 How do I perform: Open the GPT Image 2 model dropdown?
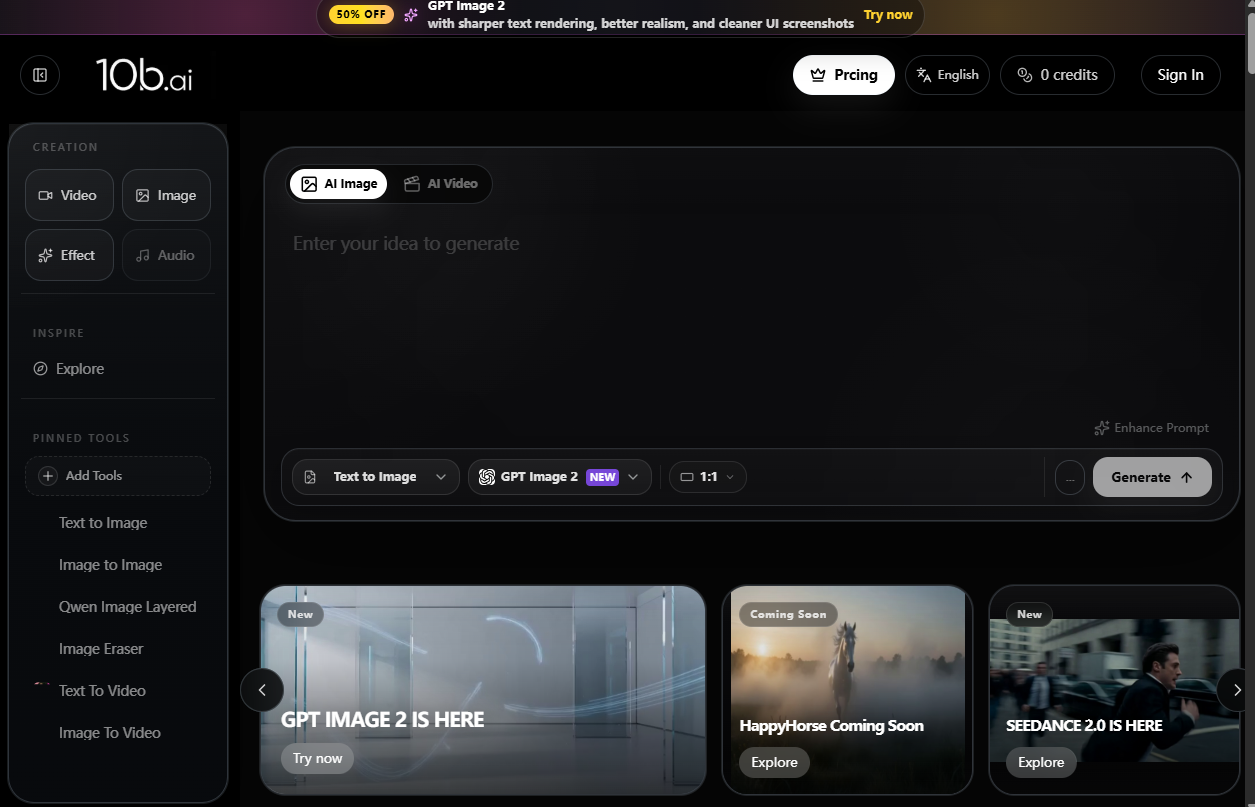coord(560,477)
